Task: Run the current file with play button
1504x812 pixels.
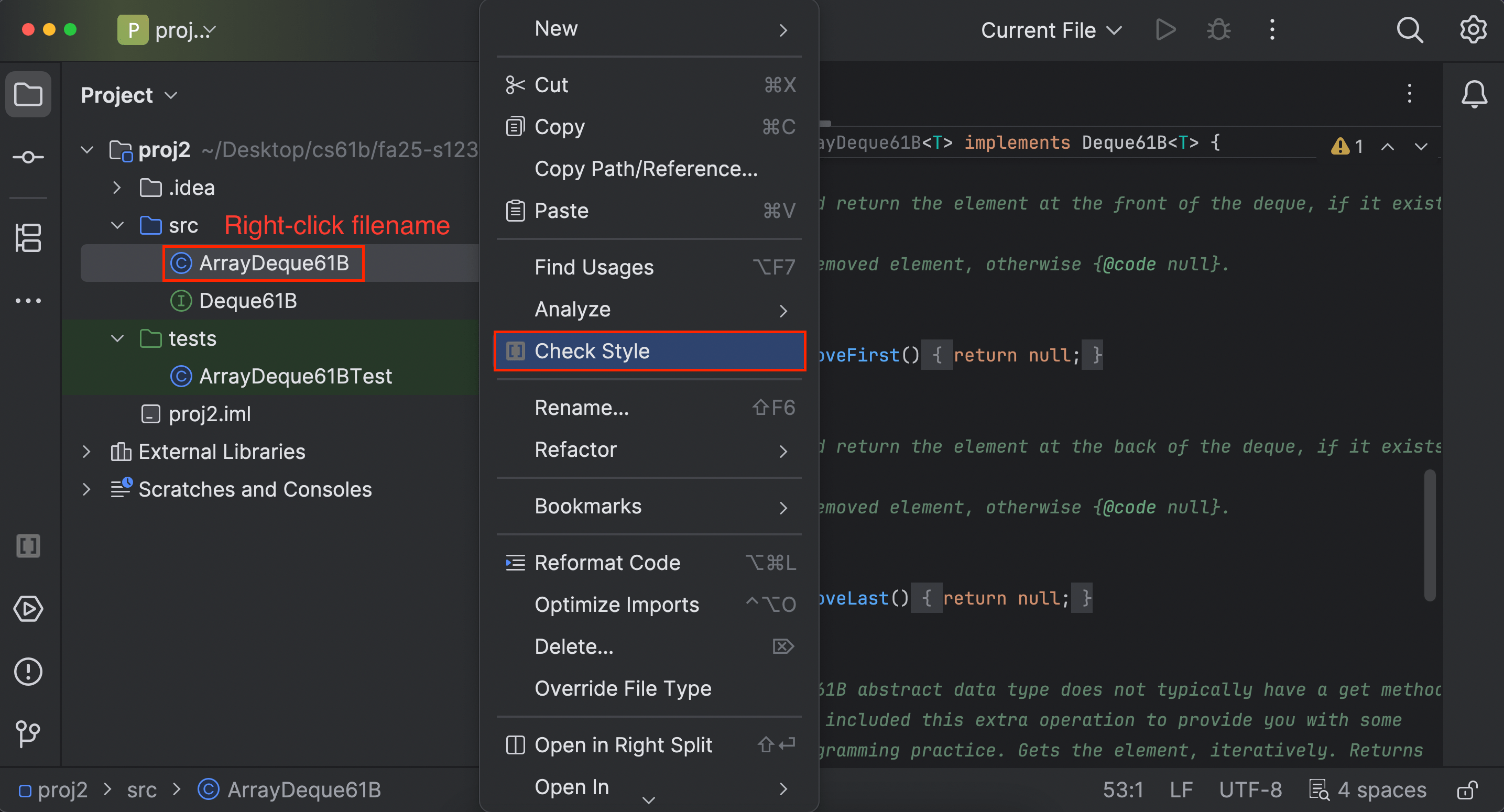Action: tap(1165, 30)
